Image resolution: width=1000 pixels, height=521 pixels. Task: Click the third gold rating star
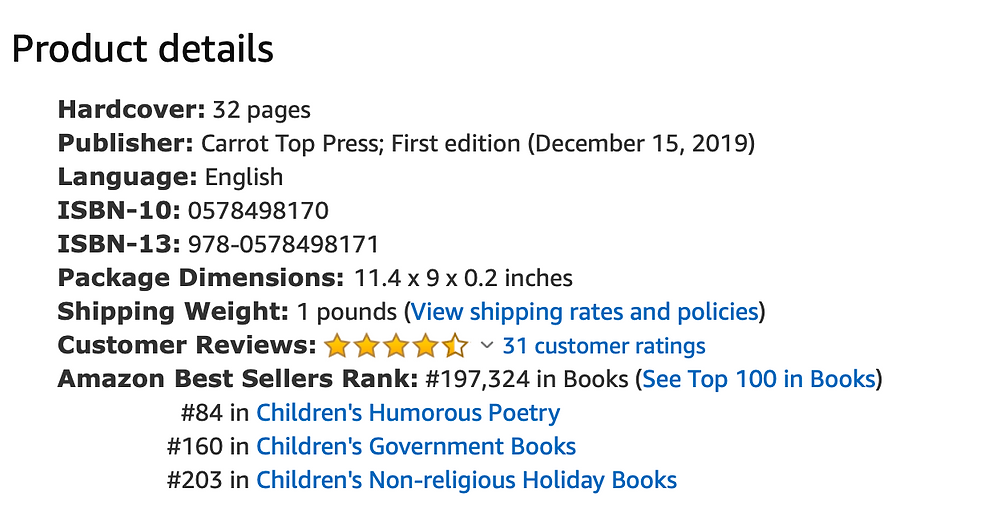click(x=396, y=346)
